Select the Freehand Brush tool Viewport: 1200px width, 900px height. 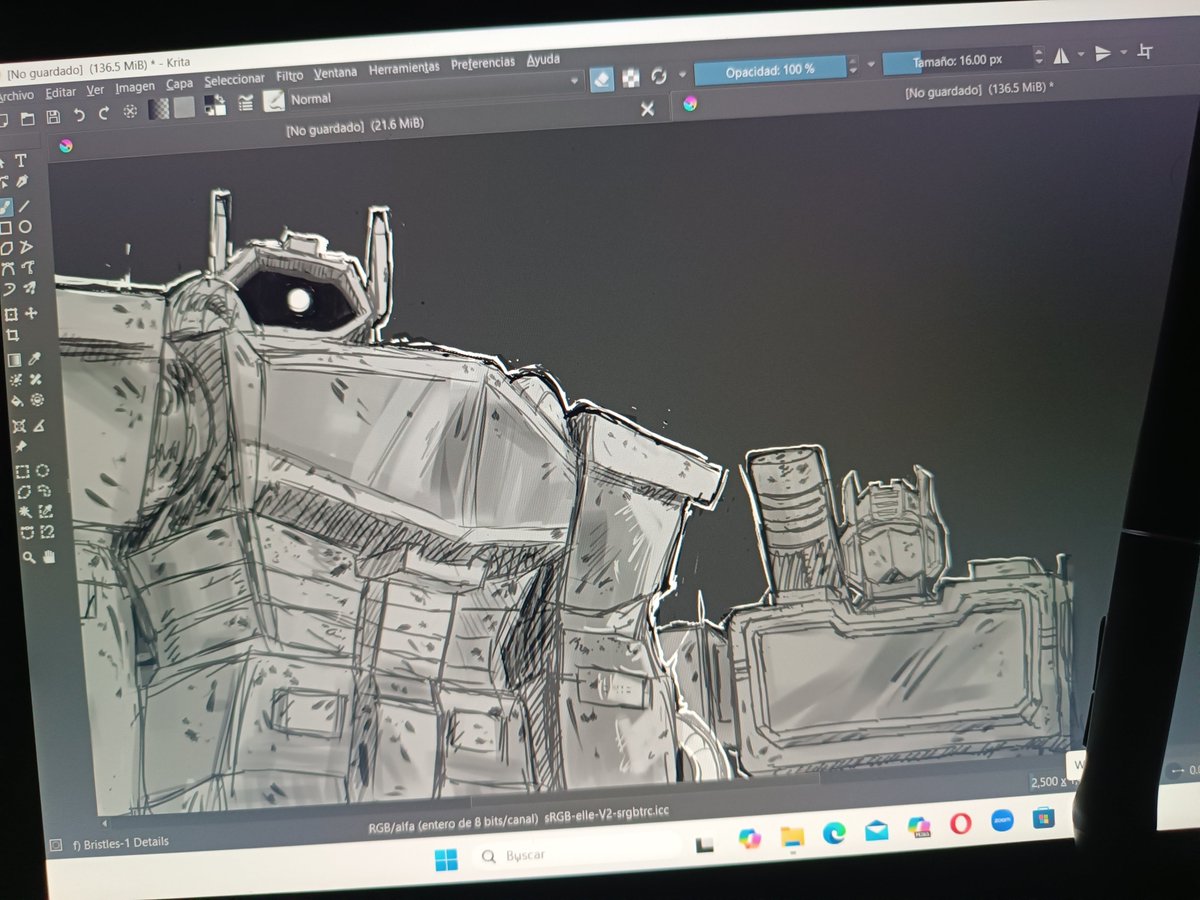(x=5, y=207)
